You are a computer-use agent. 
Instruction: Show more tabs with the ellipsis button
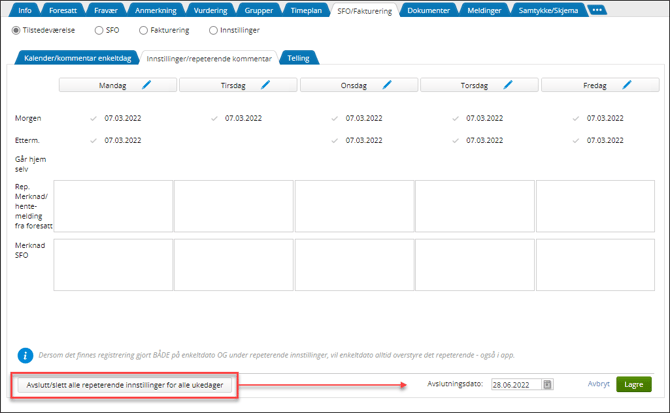(598, 10)
